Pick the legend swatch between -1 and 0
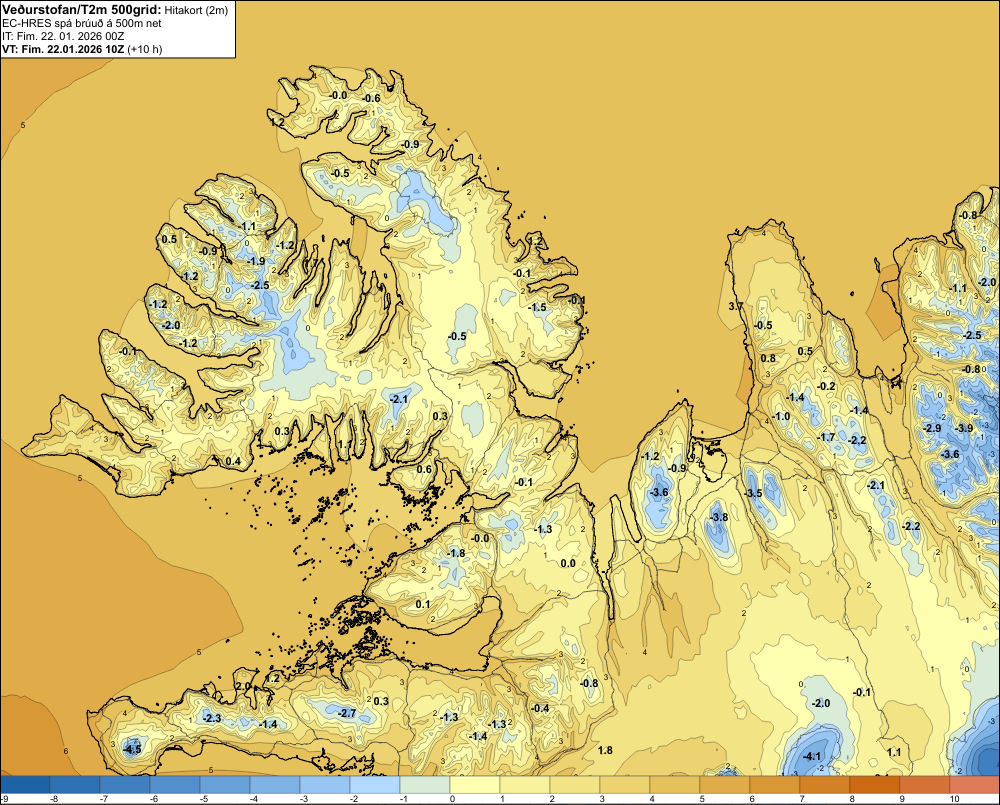This screenshot has width=1000, height=805. pyautogui.click(x=425, y=784)
